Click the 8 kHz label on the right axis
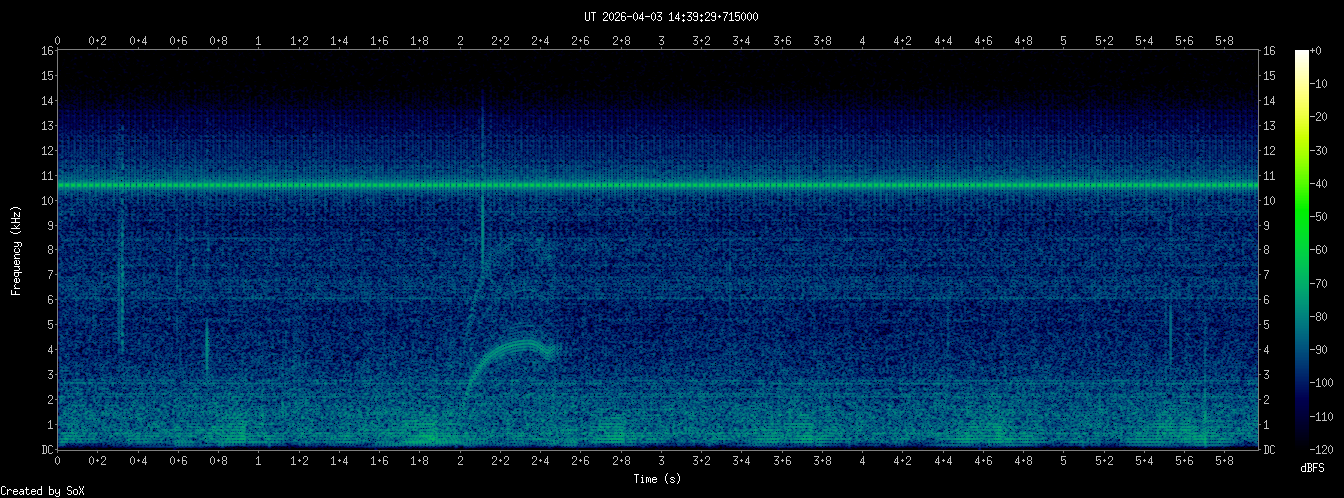Screen dimensions: 1344x498 [x=1268, y=250]
